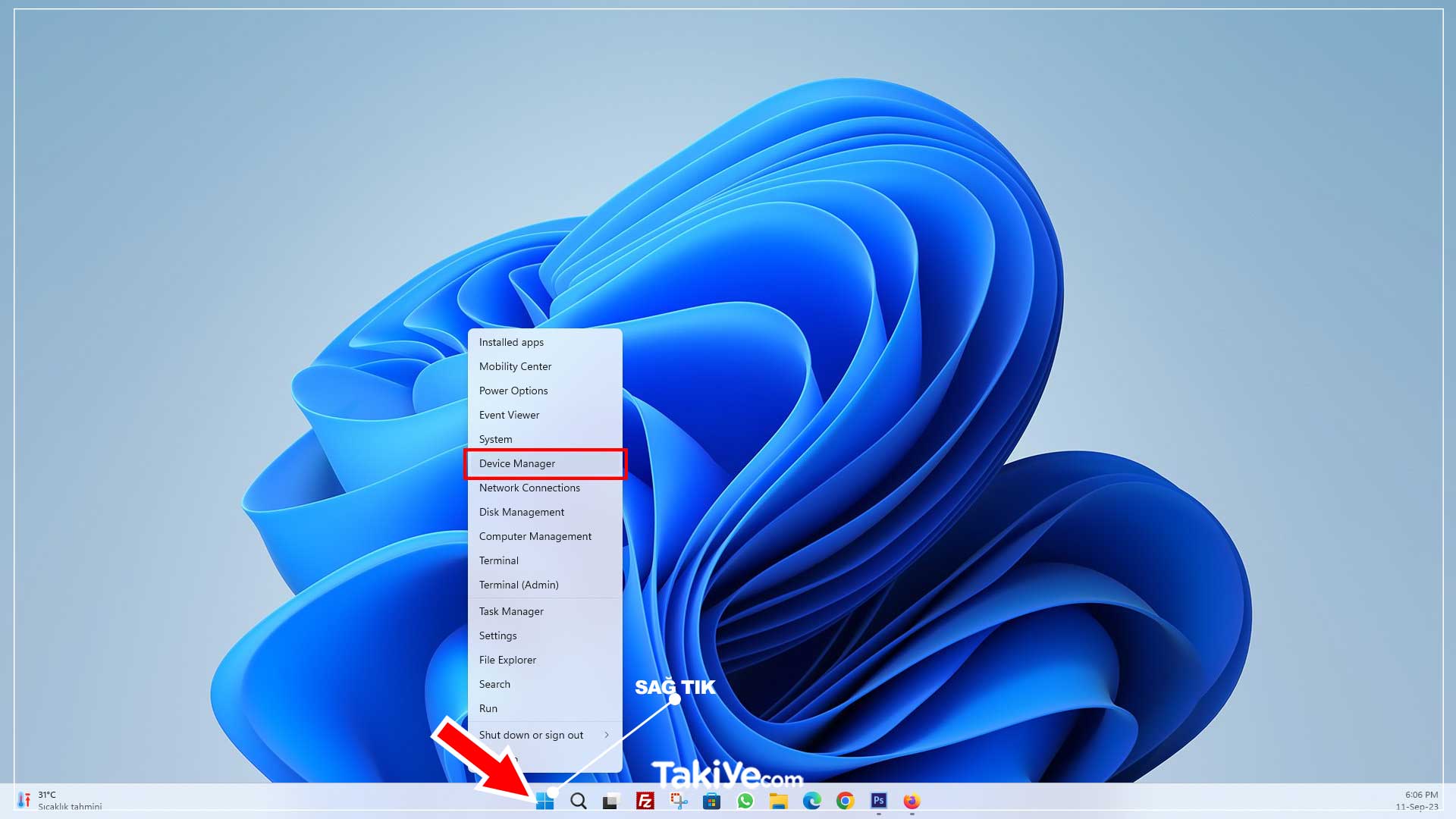Image resolution: width=1456 pixels, height=819 pixels.
Task: Open WhatsApp from the taskbar
Action: tap(745, 802)
